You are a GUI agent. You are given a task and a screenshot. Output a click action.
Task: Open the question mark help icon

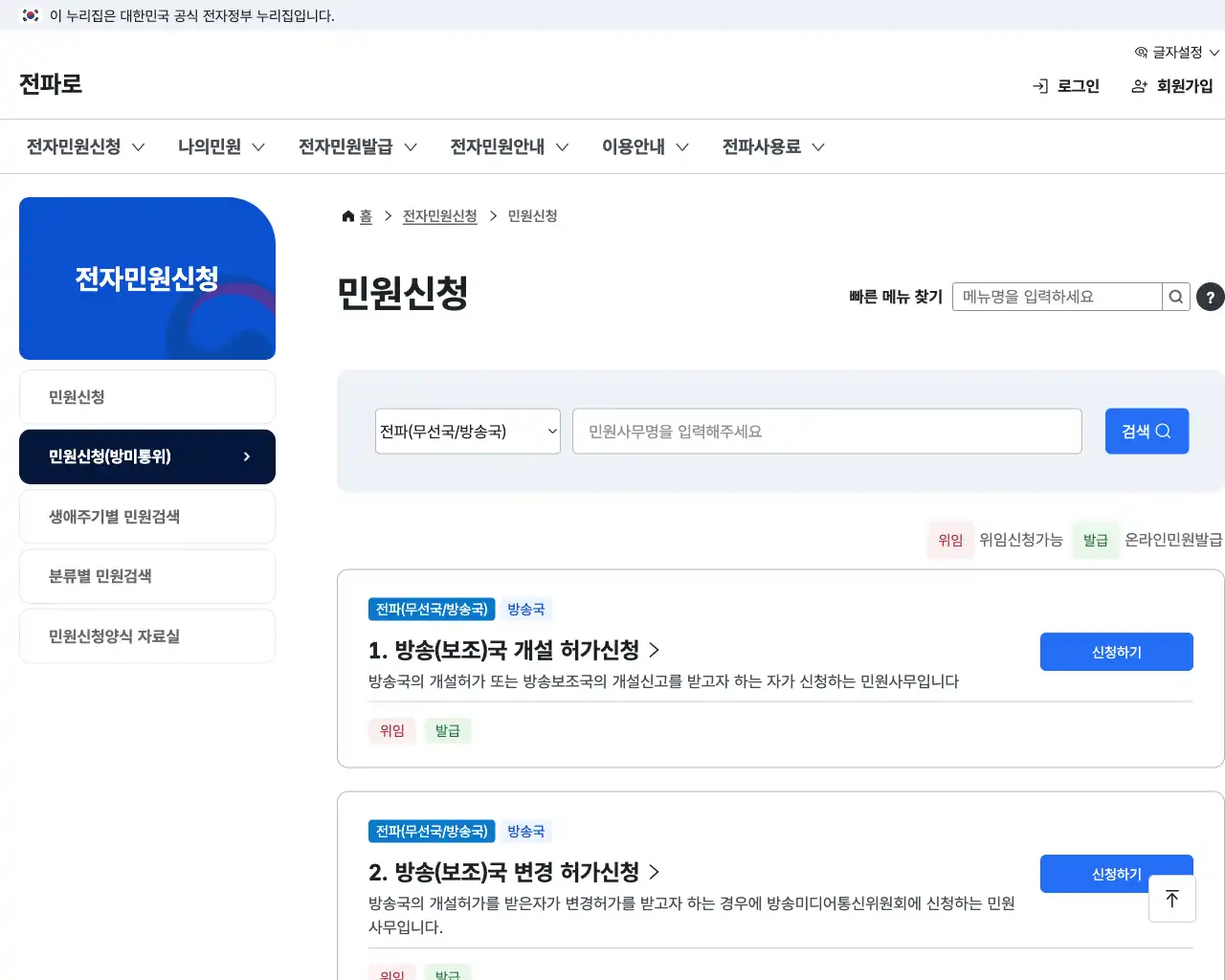point(1211,297)
